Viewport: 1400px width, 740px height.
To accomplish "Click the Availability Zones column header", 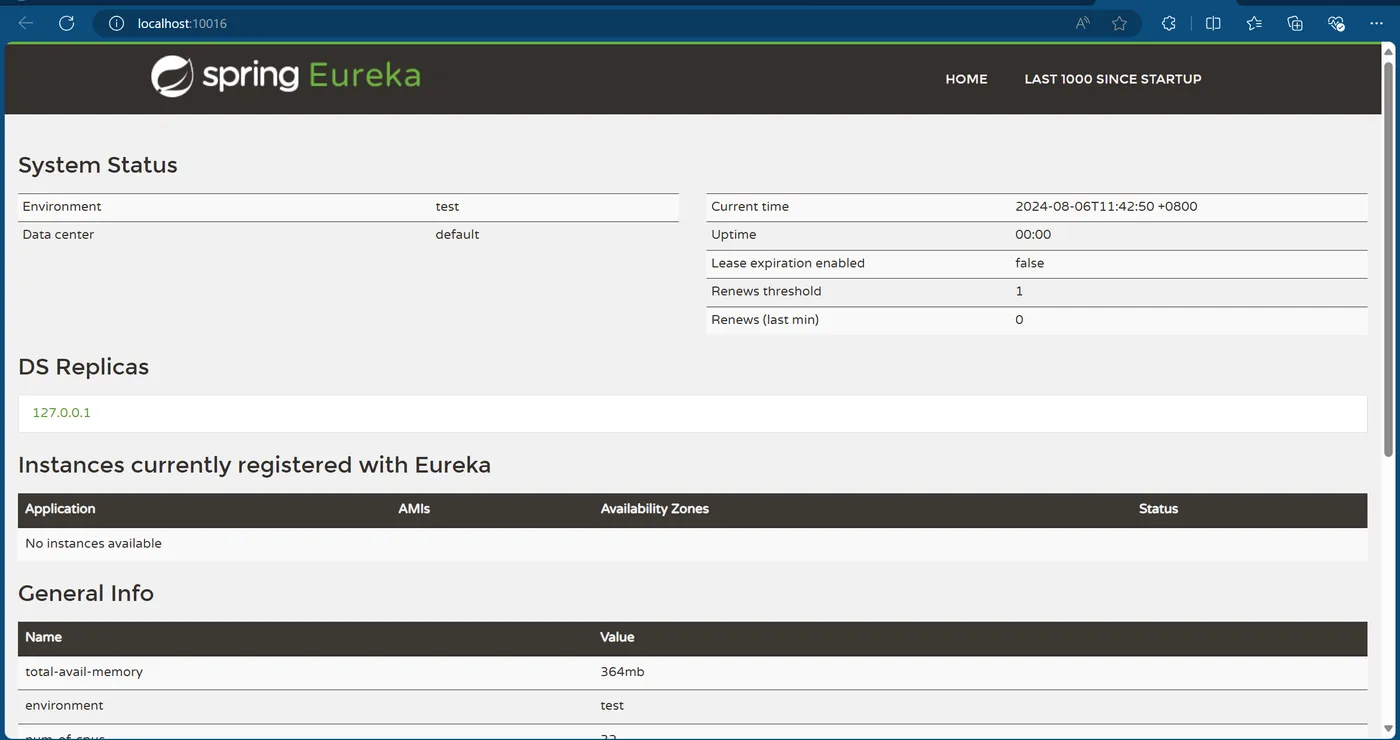I will [655, 509].
